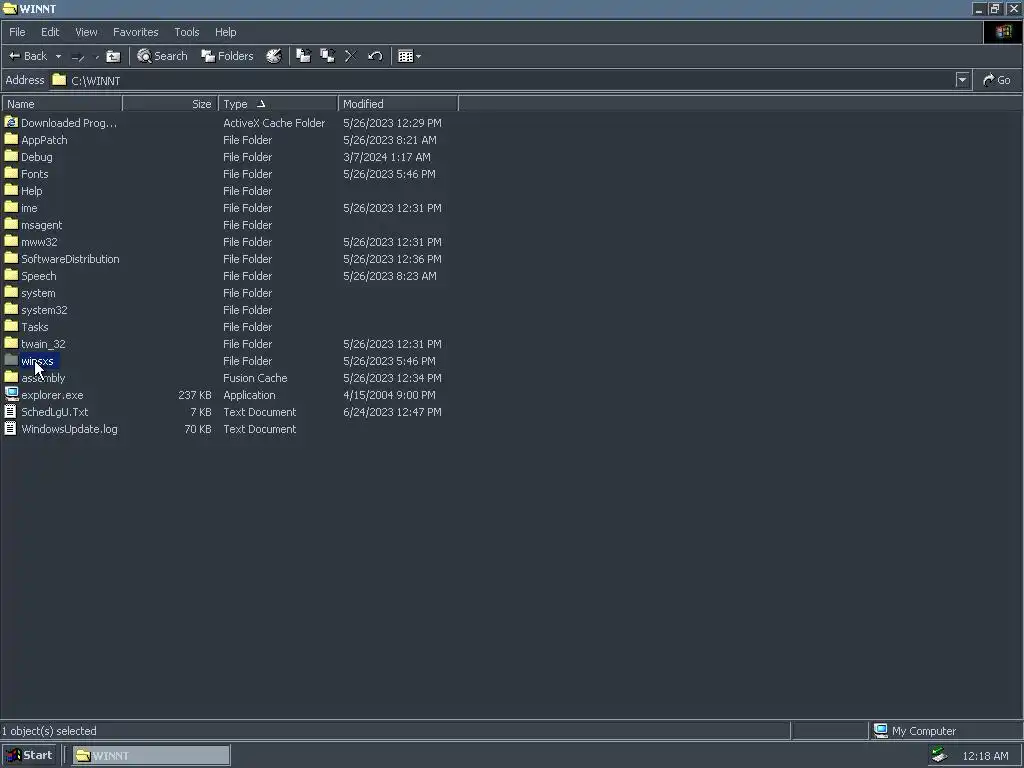This screenshot has width=1024, height=768.
Task: Sort by the Name column header
Action: (x=62, y=104)
